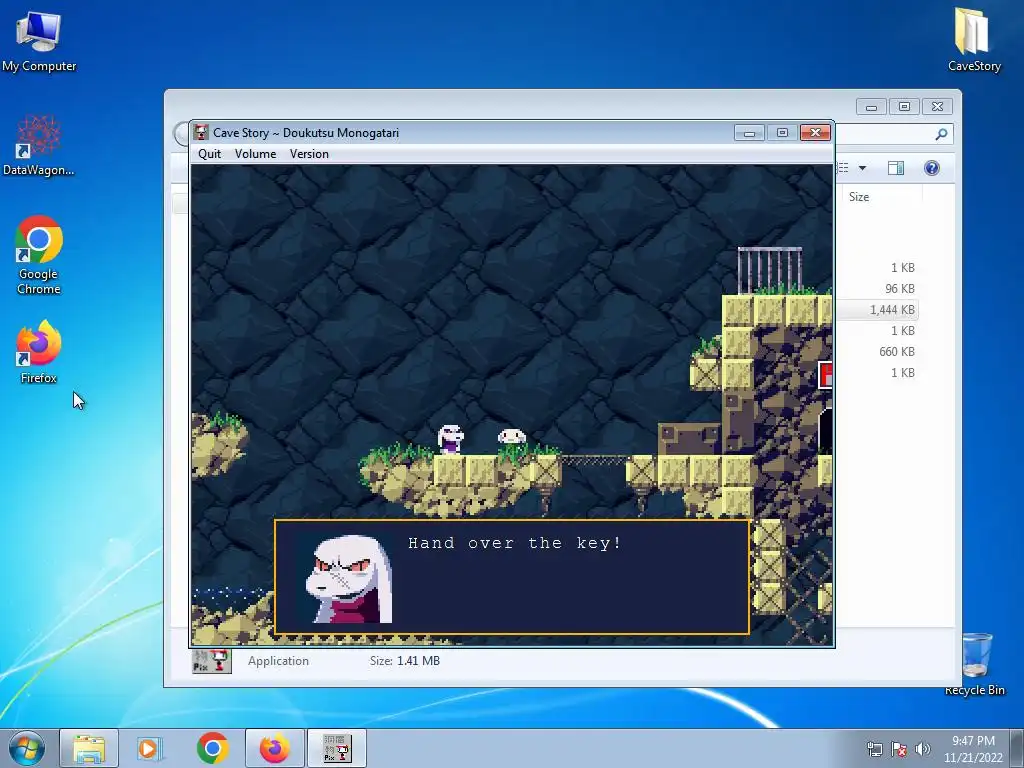Screen dimensions: 1024x768
Task: Open the Volume menu in Cave Story
Action: click(x=255, y=154)
